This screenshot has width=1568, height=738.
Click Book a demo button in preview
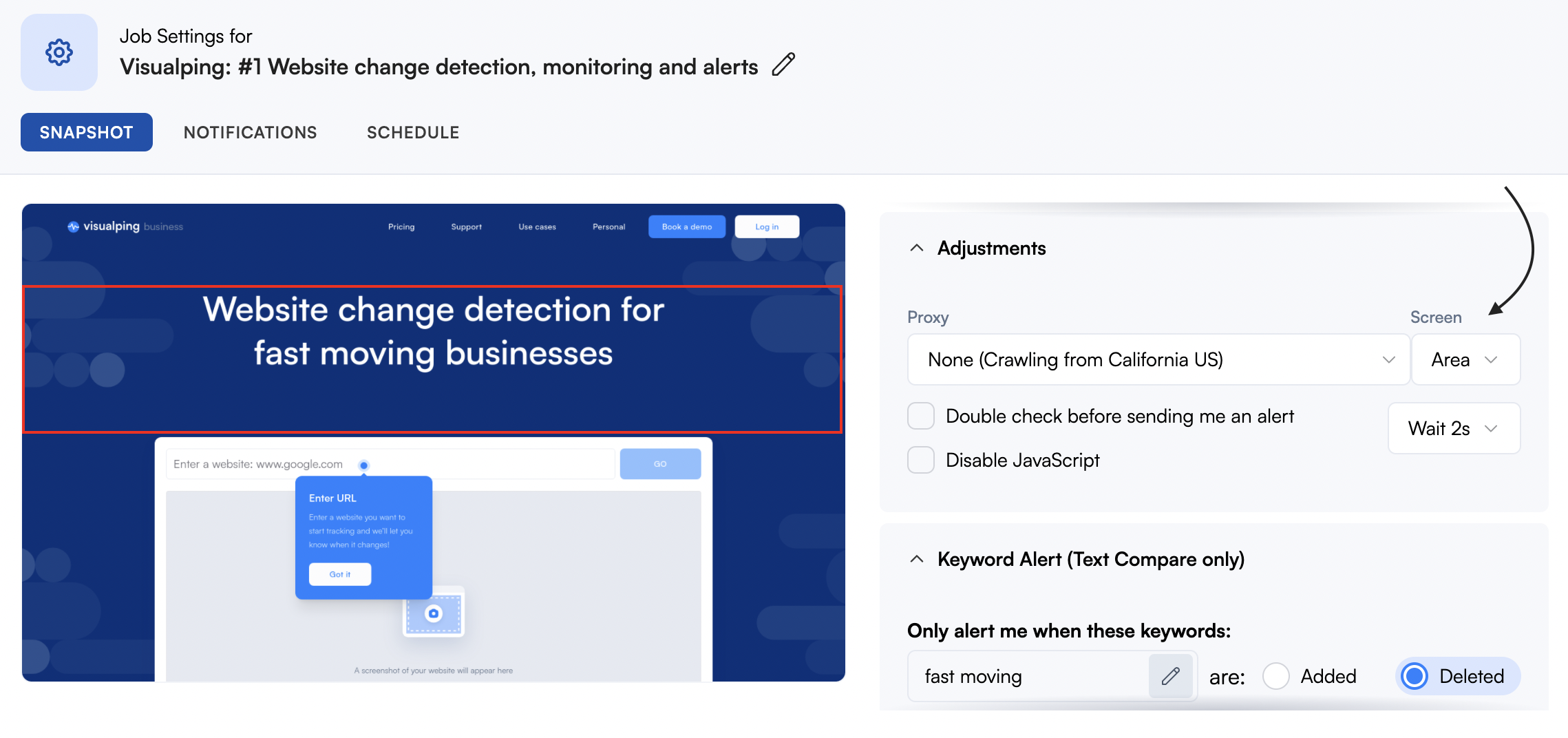click(x=687, y=226)
